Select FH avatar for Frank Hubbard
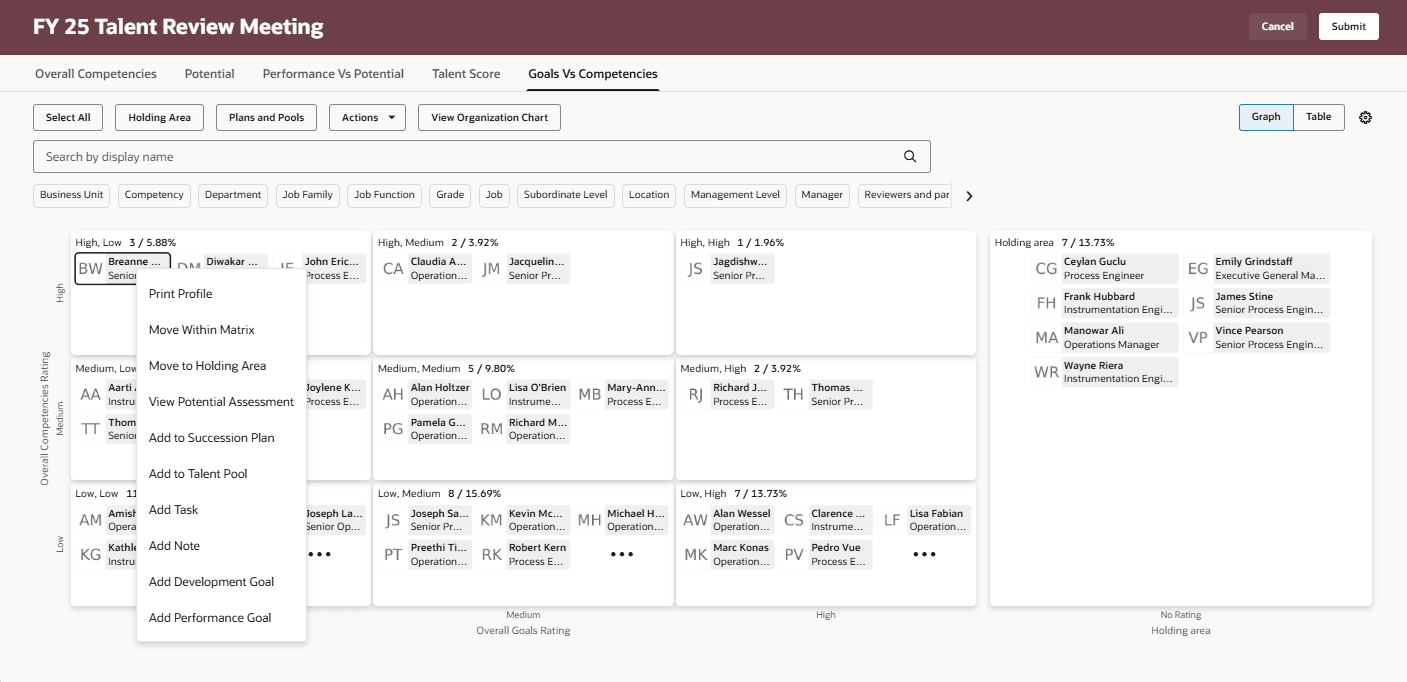Image resolution: width=1407 pixels, height=682 pixels. [1046, 303]
